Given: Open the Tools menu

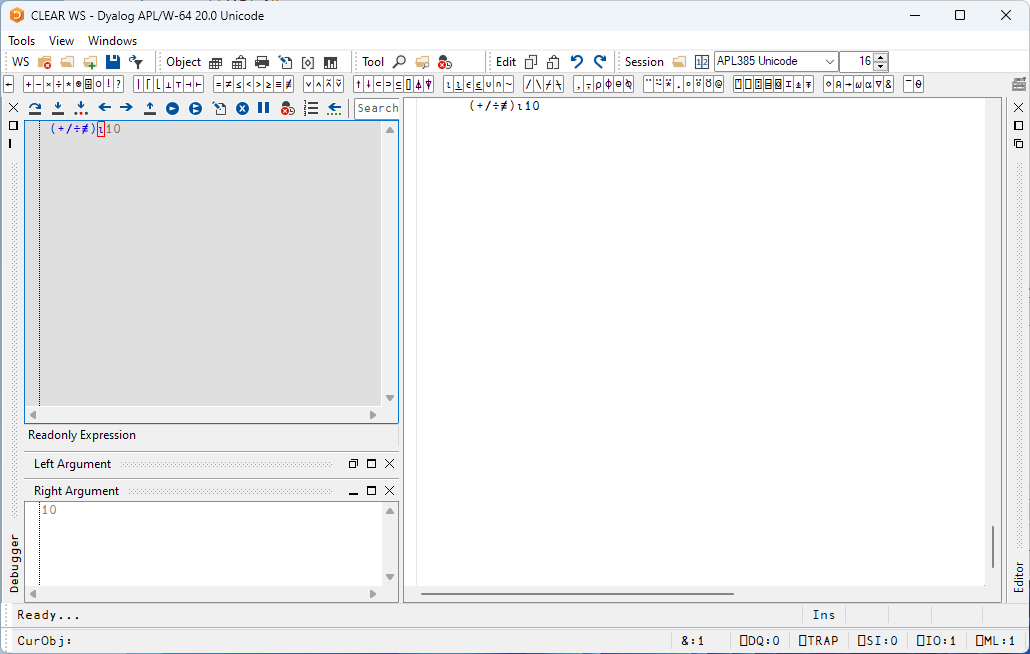Looking at the screenshot, I should tap(22, 41).
